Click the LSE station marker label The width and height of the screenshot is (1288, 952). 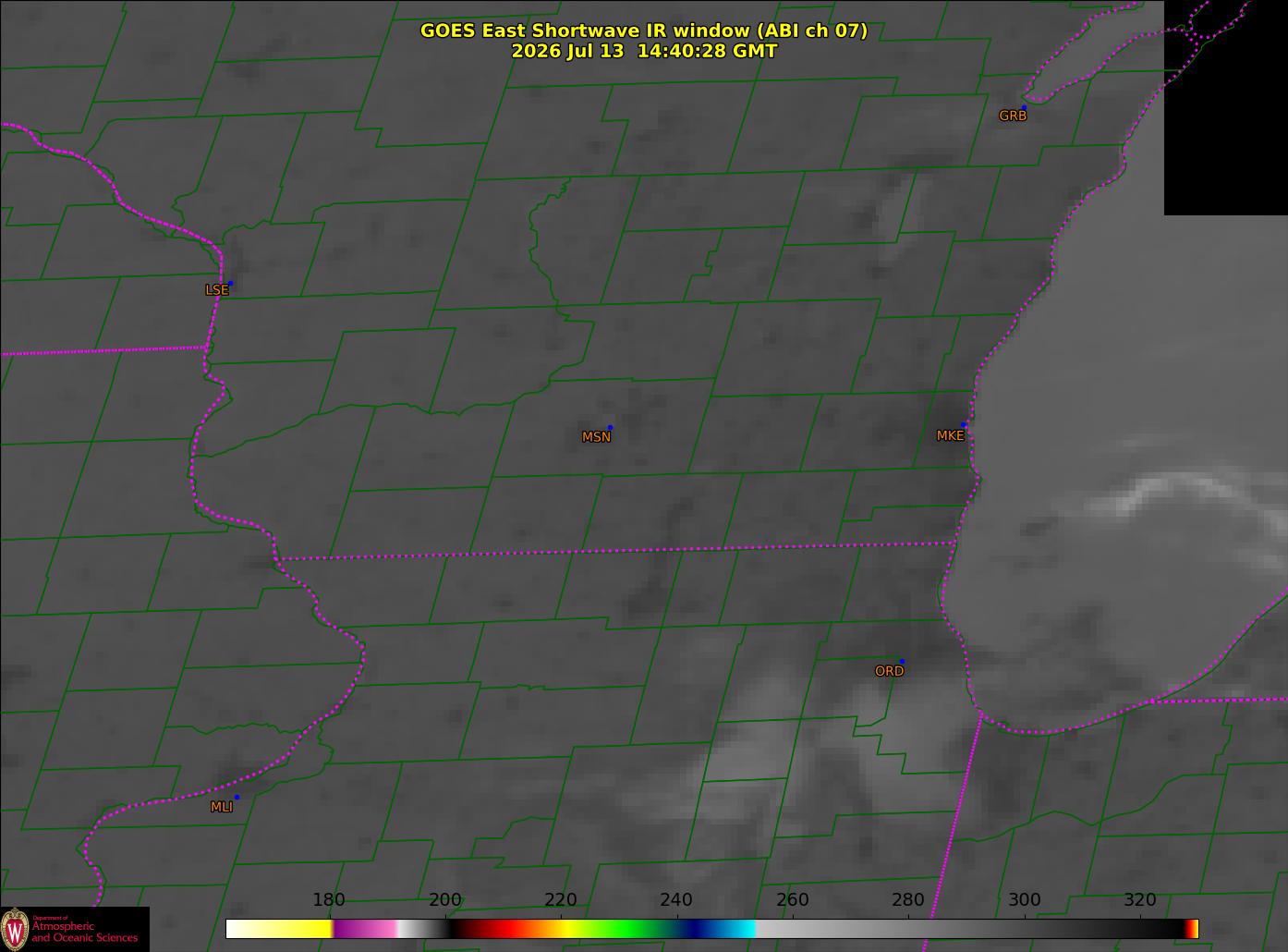[x=216, y=289]
